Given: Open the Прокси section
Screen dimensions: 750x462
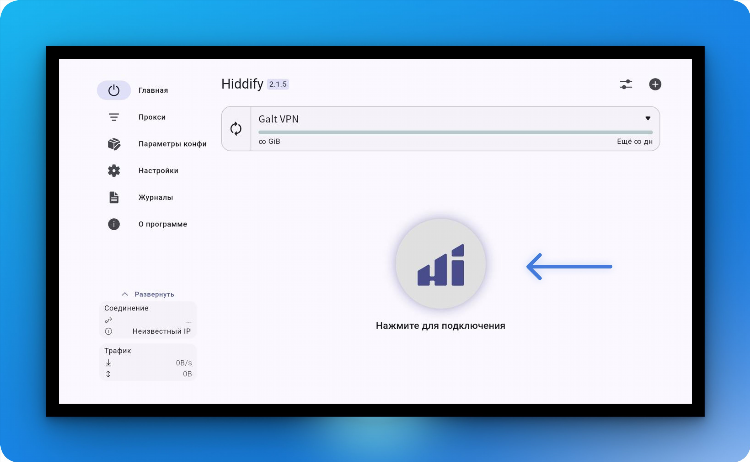Looking at the screenshot, I should click(x=152, y=117).
